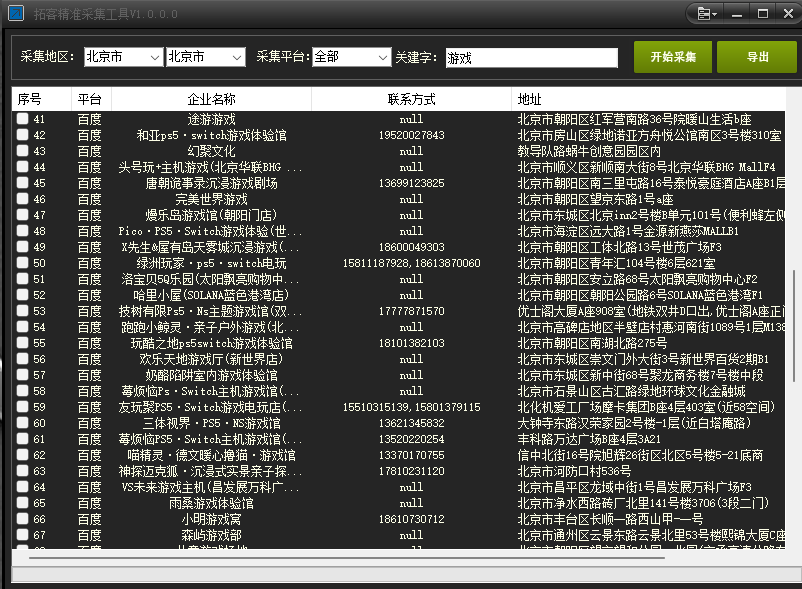Sort by the 序号 column header
The image size is (802, 589).
click(29, 100)
